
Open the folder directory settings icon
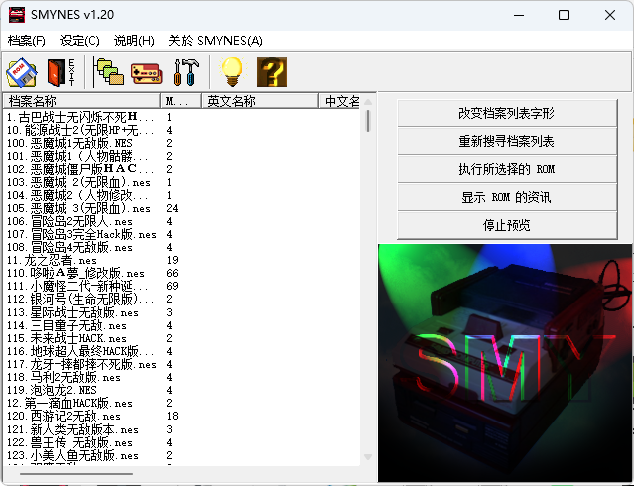[x=109, y=72]
